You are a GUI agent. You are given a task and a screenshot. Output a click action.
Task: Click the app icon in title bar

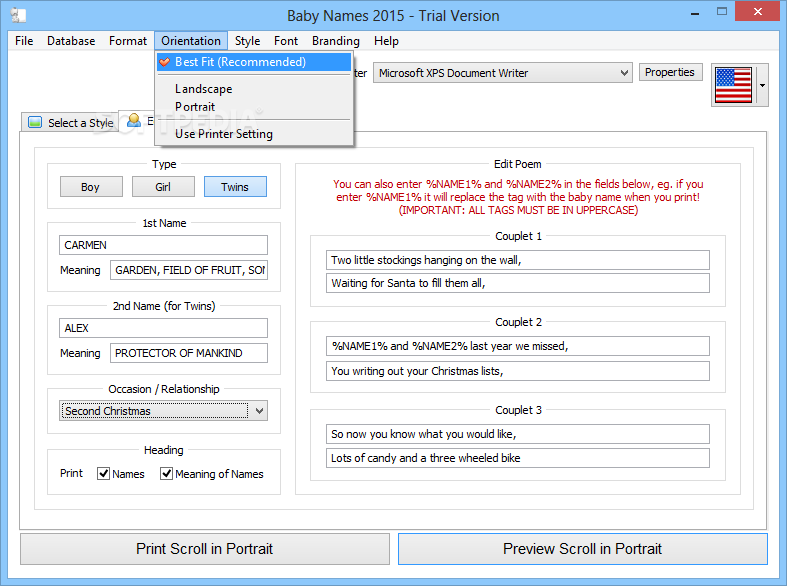point(19,16)
